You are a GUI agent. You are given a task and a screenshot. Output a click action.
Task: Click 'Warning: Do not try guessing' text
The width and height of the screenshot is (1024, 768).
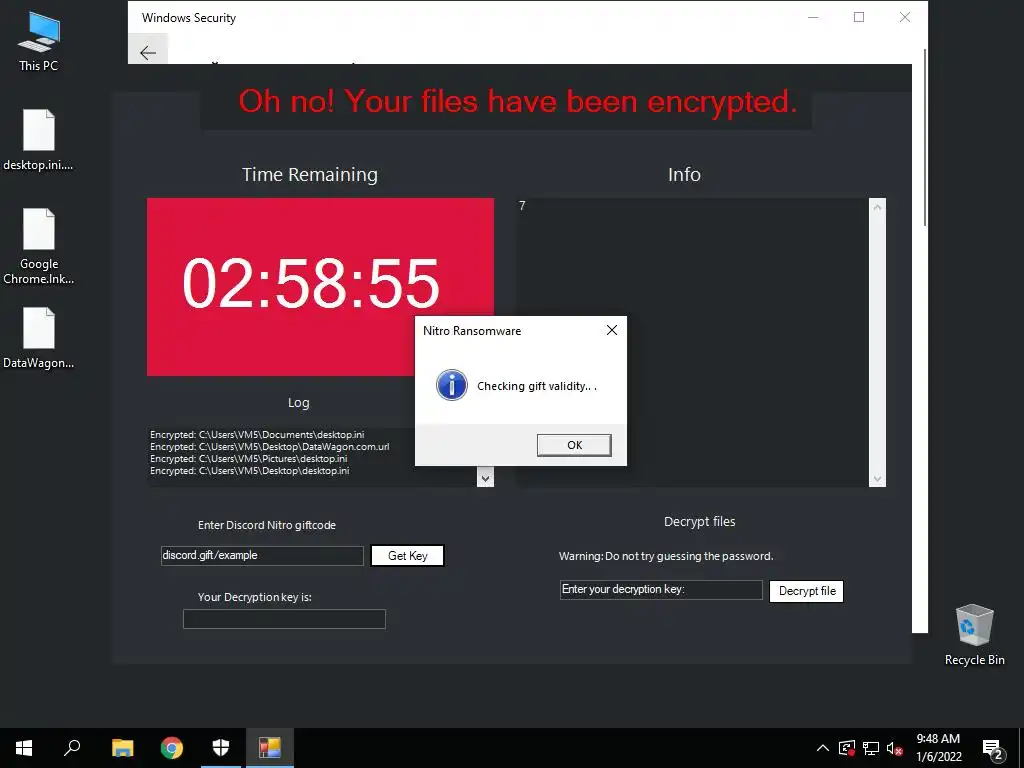tap(666, 556)
